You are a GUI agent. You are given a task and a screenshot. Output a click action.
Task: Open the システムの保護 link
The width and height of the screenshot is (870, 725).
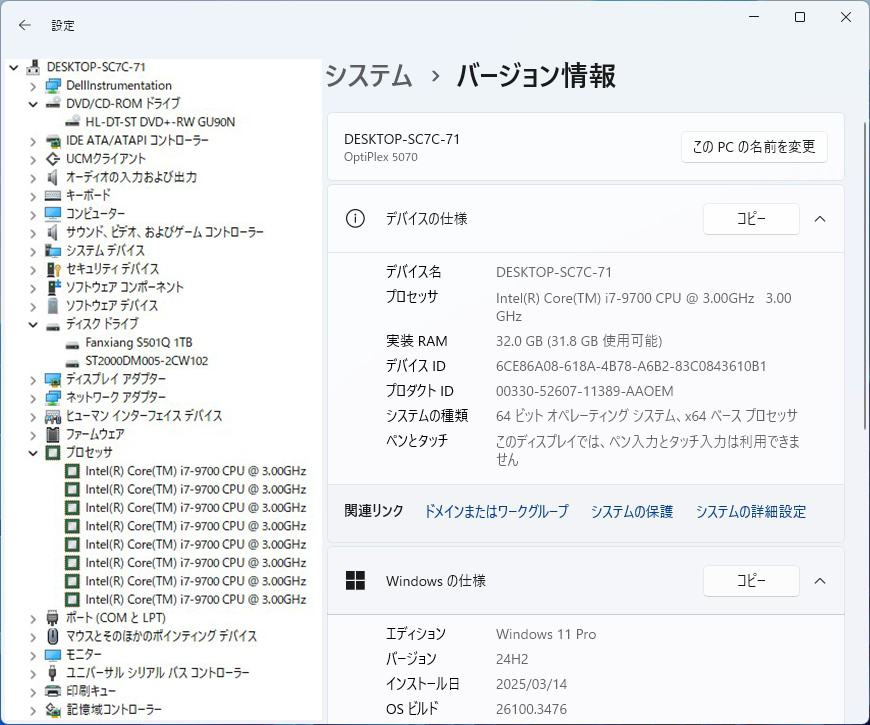coord(631,511)
